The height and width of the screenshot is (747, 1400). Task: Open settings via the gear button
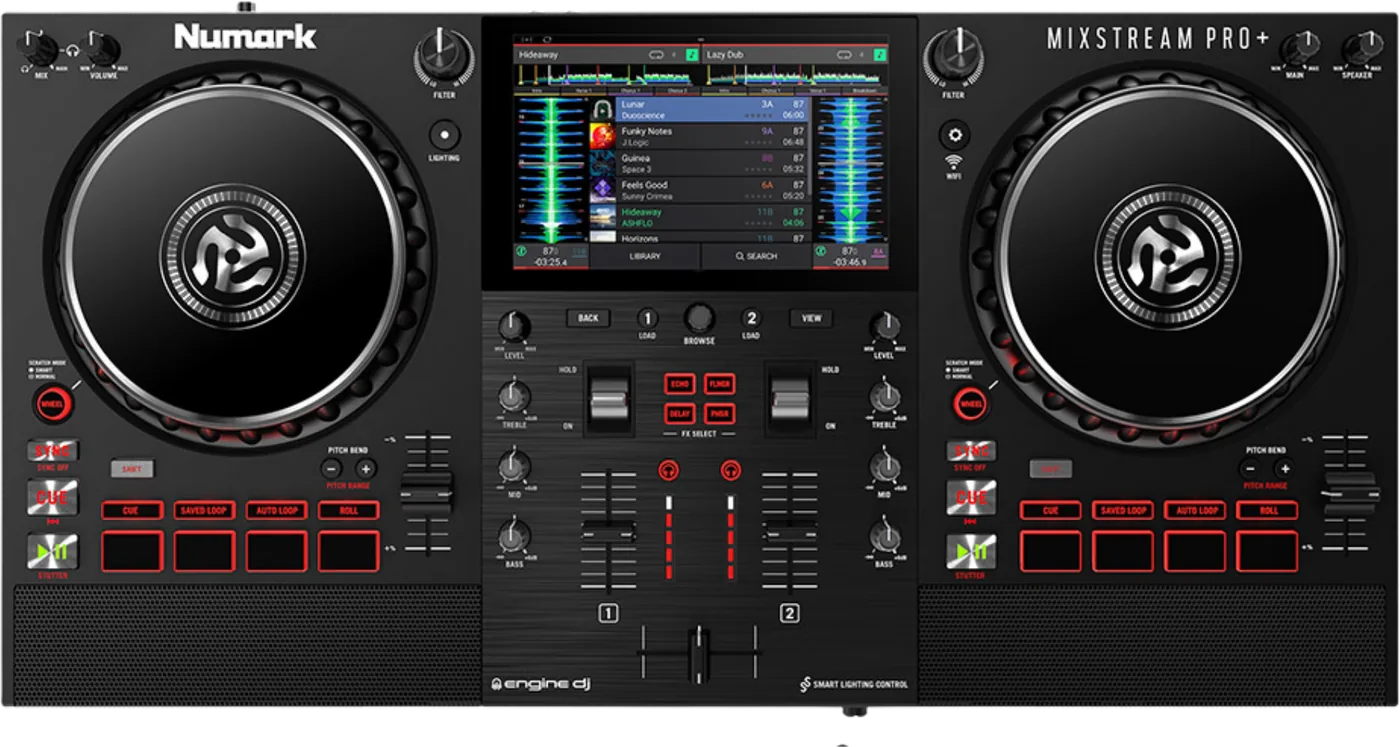[x=954, y=135]
